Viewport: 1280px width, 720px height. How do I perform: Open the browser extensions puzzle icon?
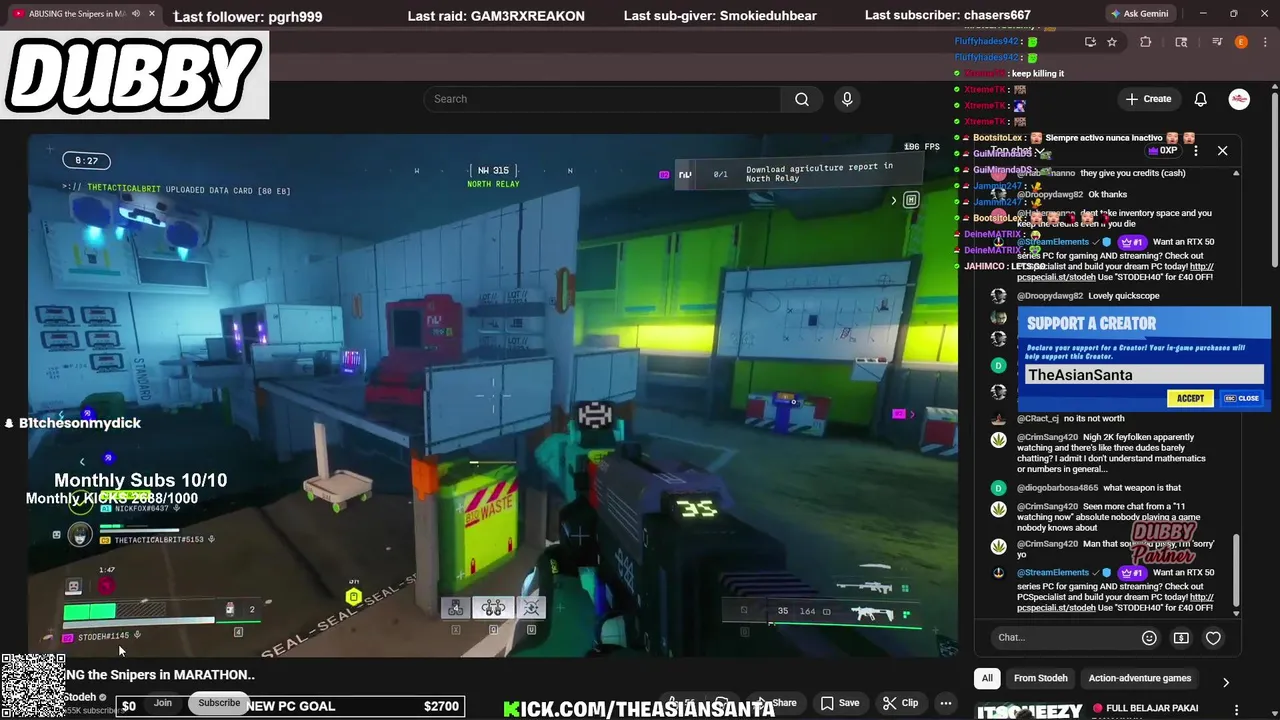pos(1146,42)
